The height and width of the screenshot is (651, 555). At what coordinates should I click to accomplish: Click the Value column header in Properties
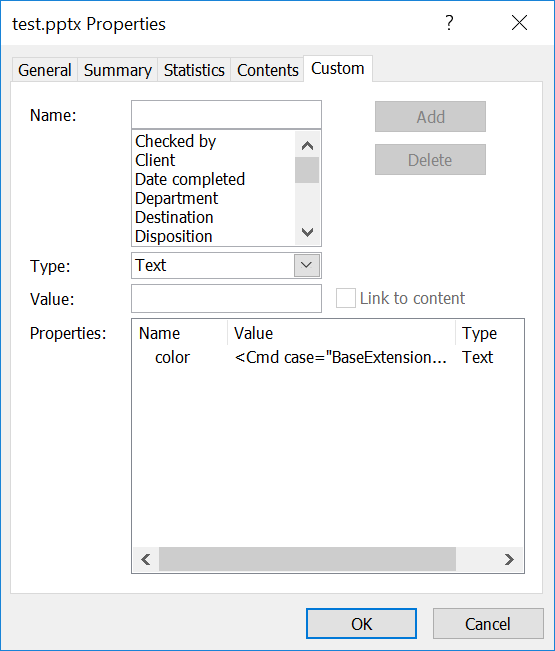[x=342, y=333]
